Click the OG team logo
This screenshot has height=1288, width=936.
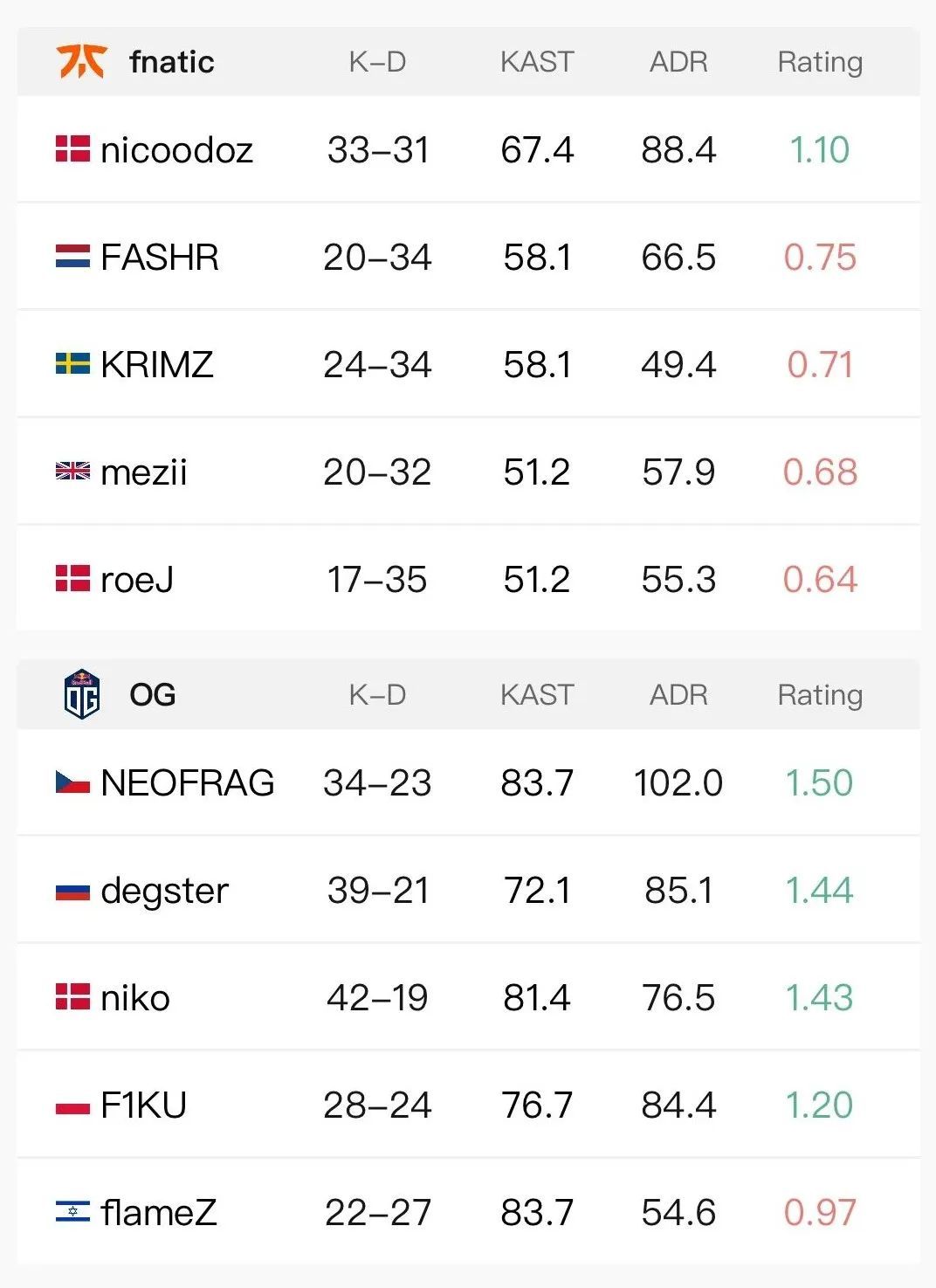pos(82,694)
